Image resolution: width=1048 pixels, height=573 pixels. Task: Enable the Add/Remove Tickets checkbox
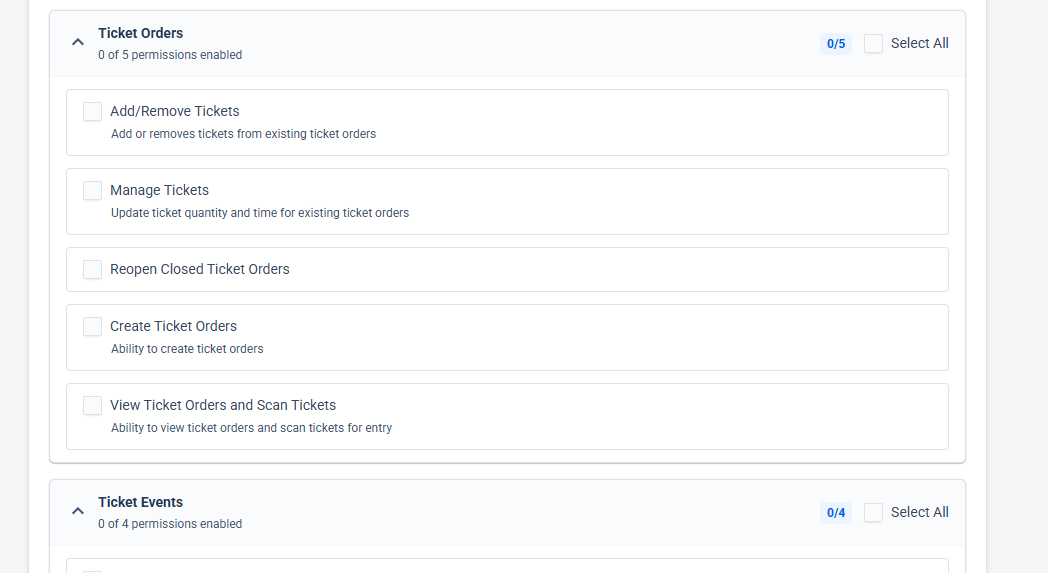coord(92,112)
